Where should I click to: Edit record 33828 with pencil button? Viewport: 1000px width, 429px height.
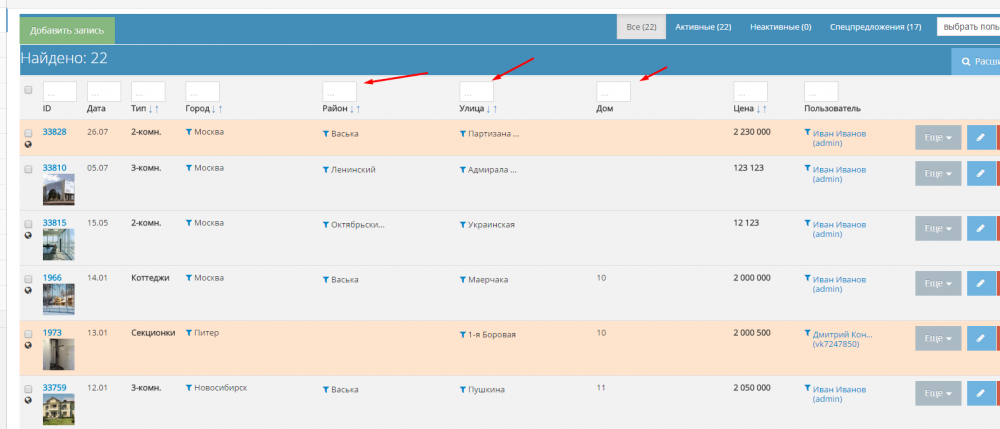pos(981,138)
